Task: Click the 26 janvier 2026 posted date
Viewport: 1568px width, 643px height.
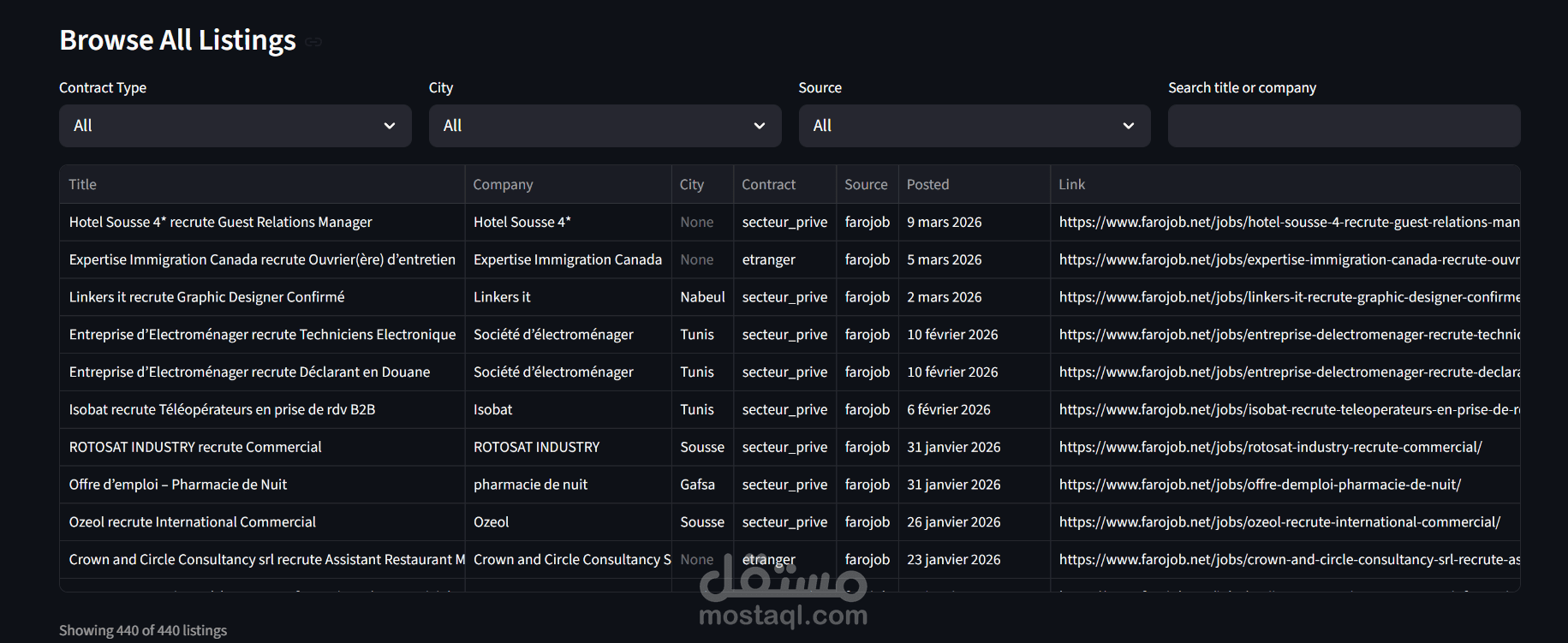Action: [x=974, y=522]
